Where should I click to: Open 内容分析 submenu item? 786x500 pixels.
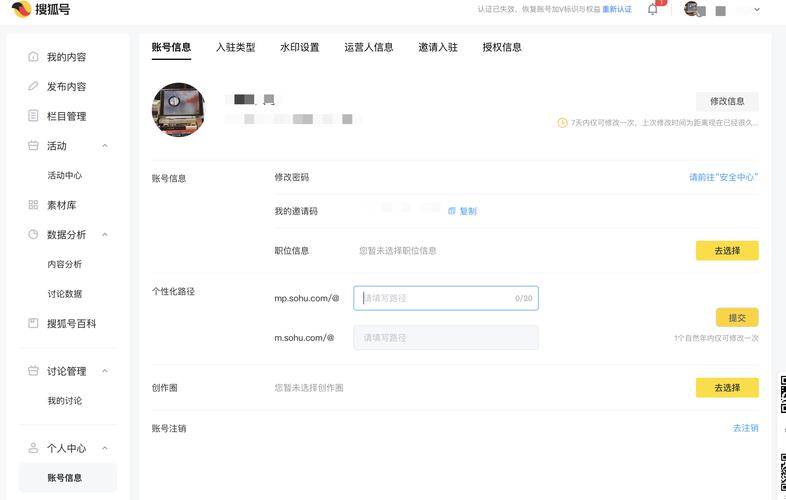65,264
